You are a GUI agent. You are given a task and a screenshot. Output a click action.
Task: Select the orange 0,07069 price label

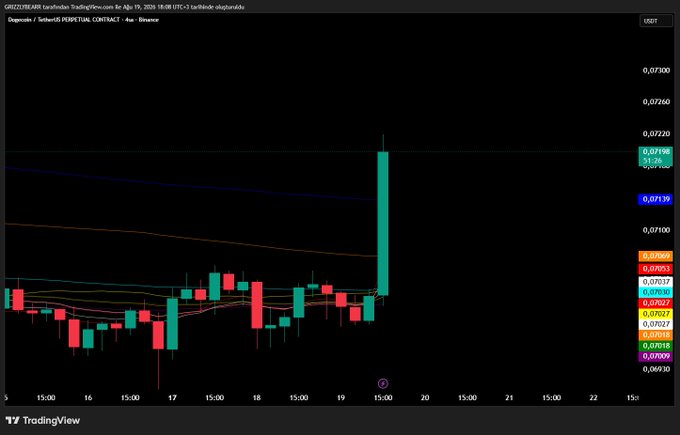[656, 256]
